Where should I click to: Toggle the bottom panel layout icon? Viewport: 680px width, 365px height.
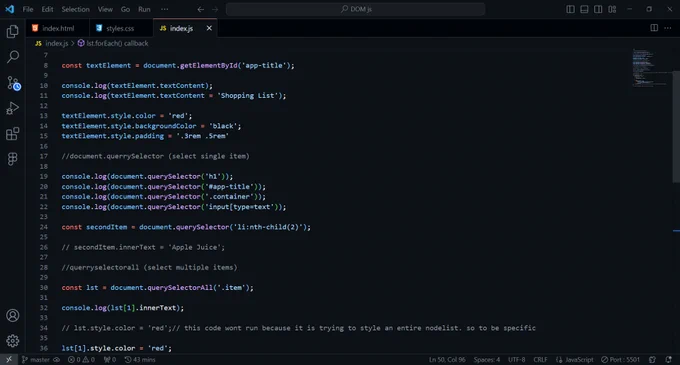584,9
